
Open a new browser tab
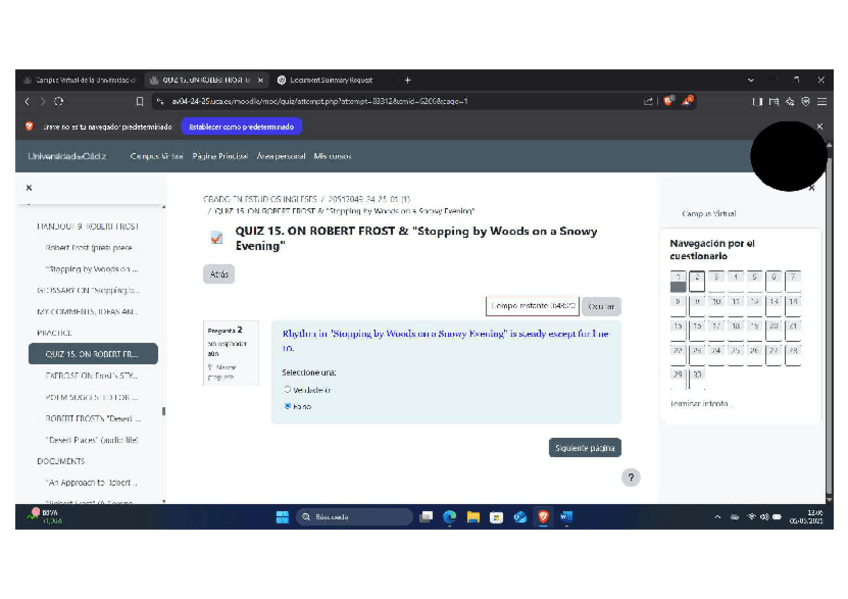point(408,80)
